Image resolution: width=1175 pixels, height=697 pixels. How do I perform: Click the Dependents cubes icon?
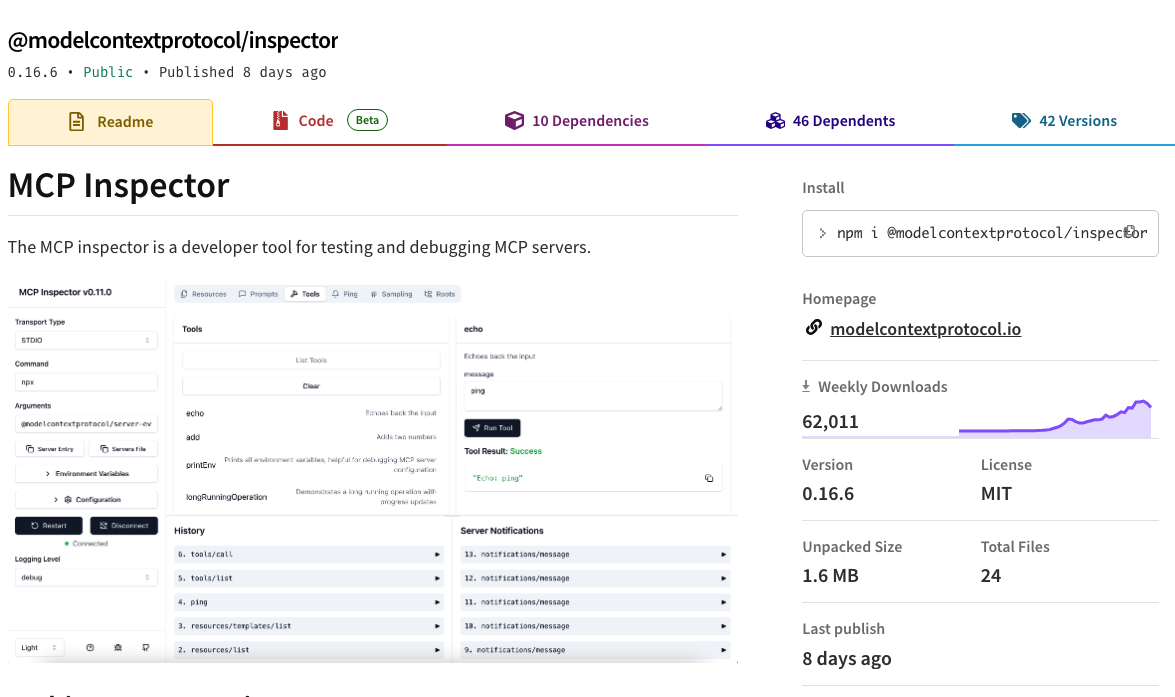(775, 121)
